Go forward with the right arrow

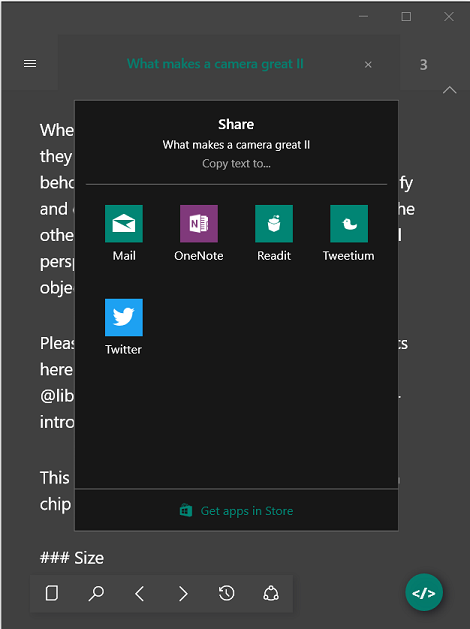(x=183, y=593)
